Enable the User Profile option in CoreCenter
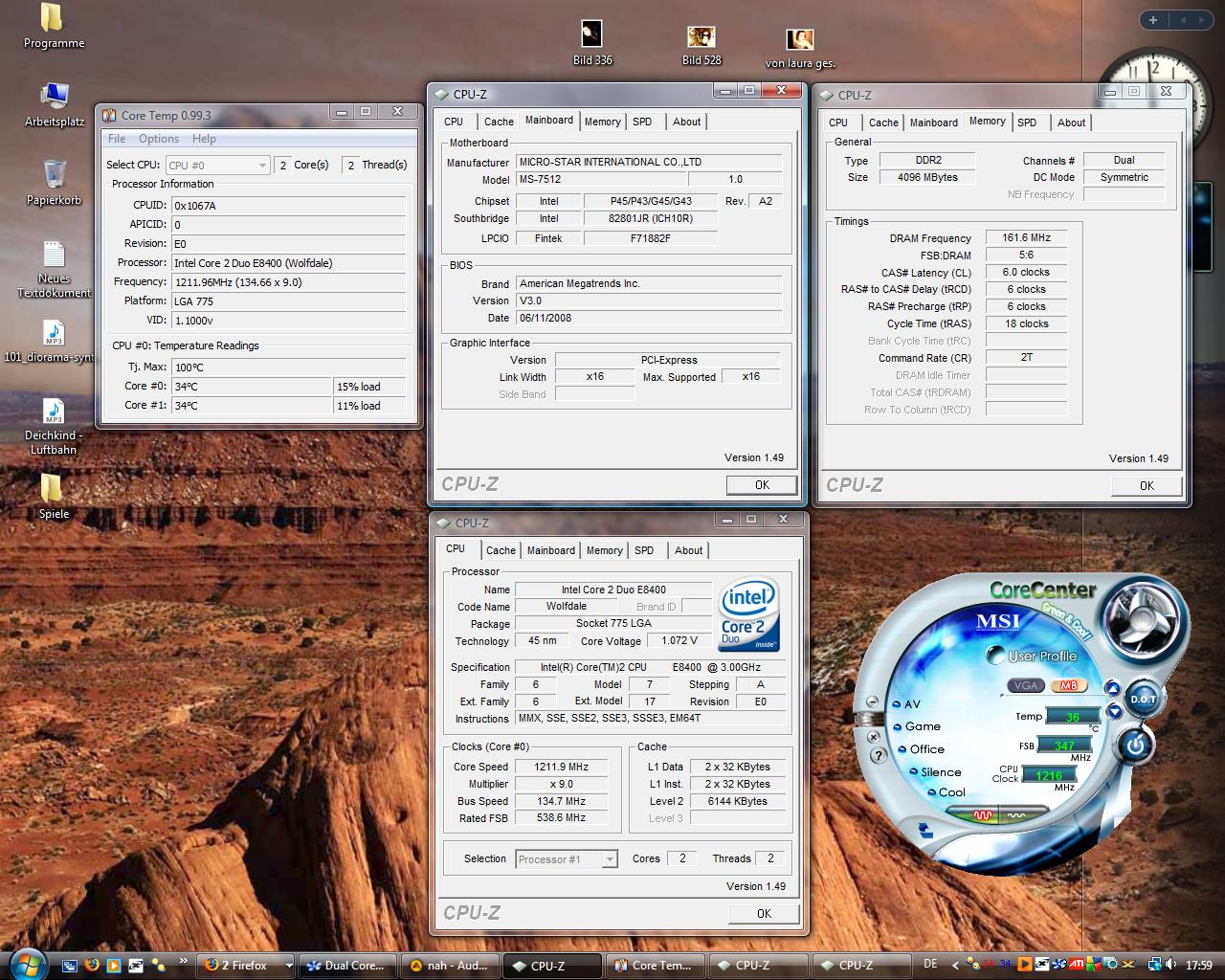The height and width of the screenshot is (980, 1225). tap(1034, 657)
